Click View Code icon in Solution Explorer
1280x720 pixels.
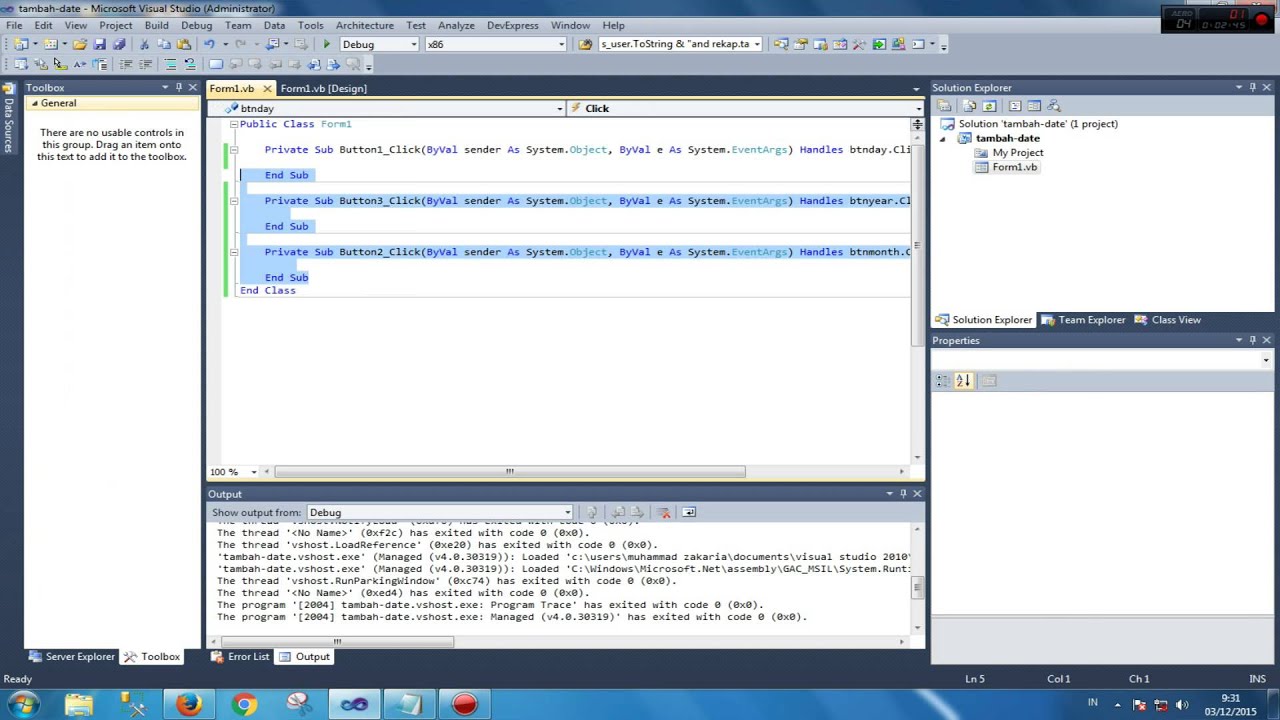(1014, 105)
